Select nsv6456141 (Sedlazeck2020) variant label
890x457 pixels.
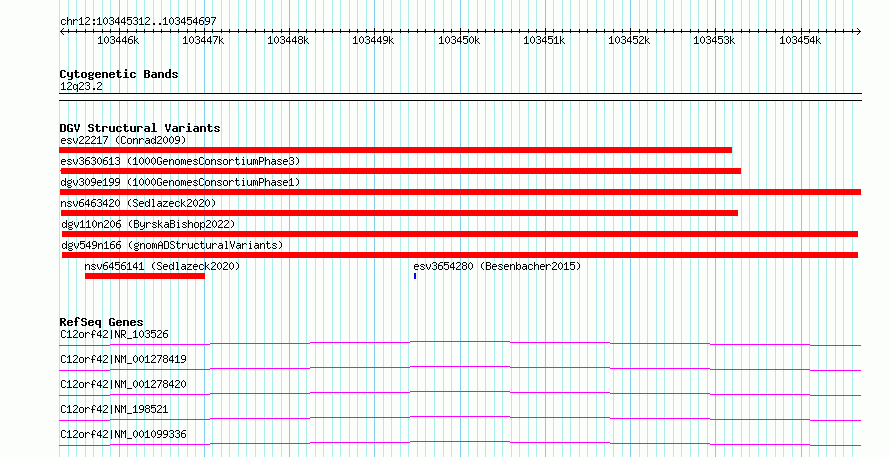coord(162,266)
